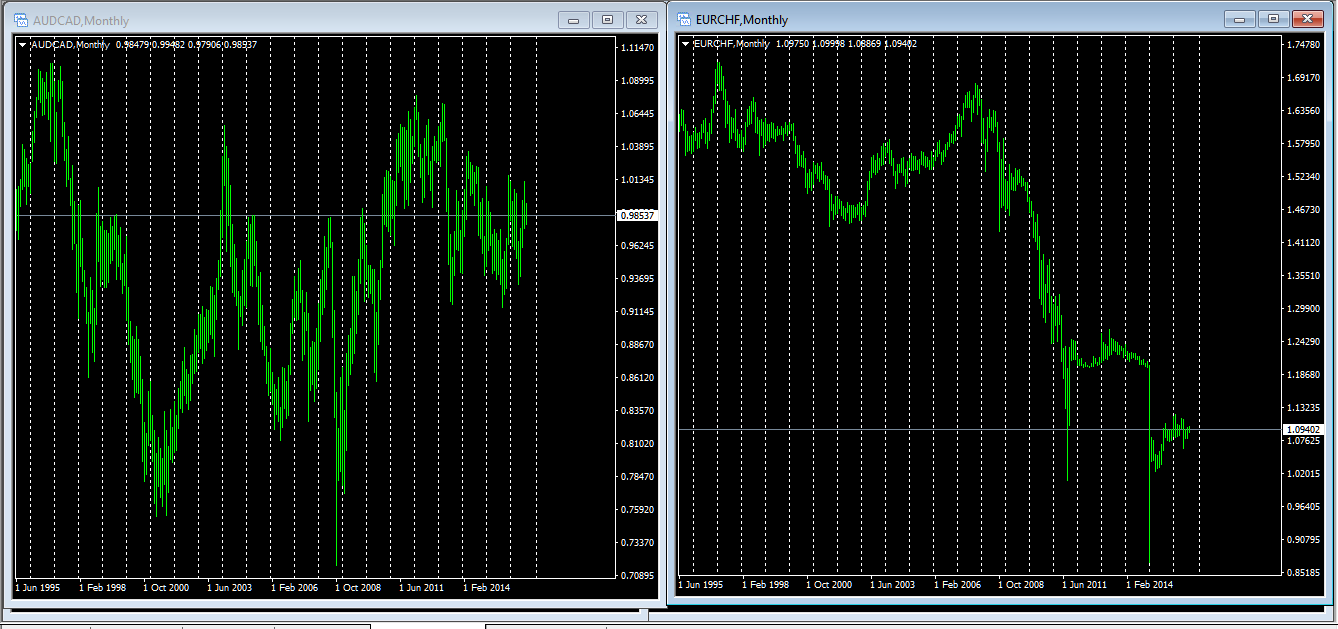Click date 1 Feb 2014 on EURCHF axis
This screenshot has width=1338, height=629.
[x=1150, y=584]
